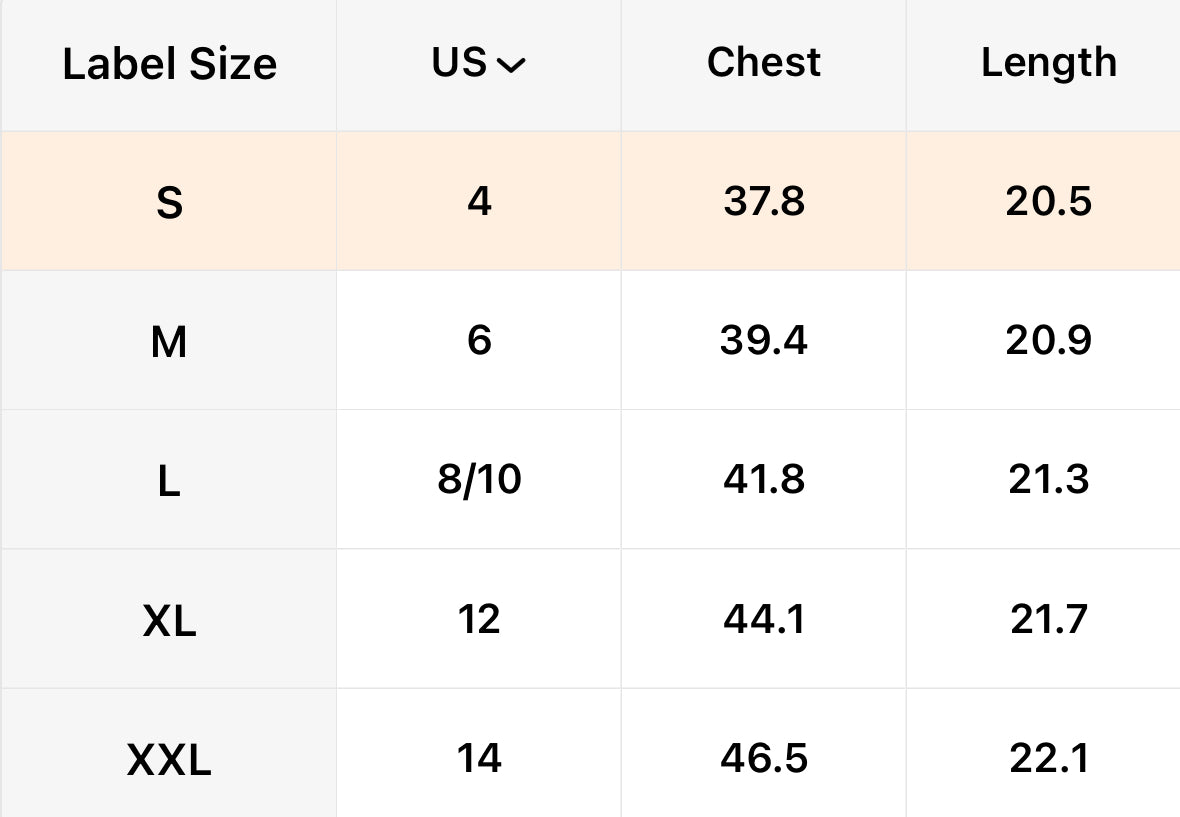1180x817 pixels.
Task: Click US size 4 cell
Action: pyautogui.click(x=479, y=203)
